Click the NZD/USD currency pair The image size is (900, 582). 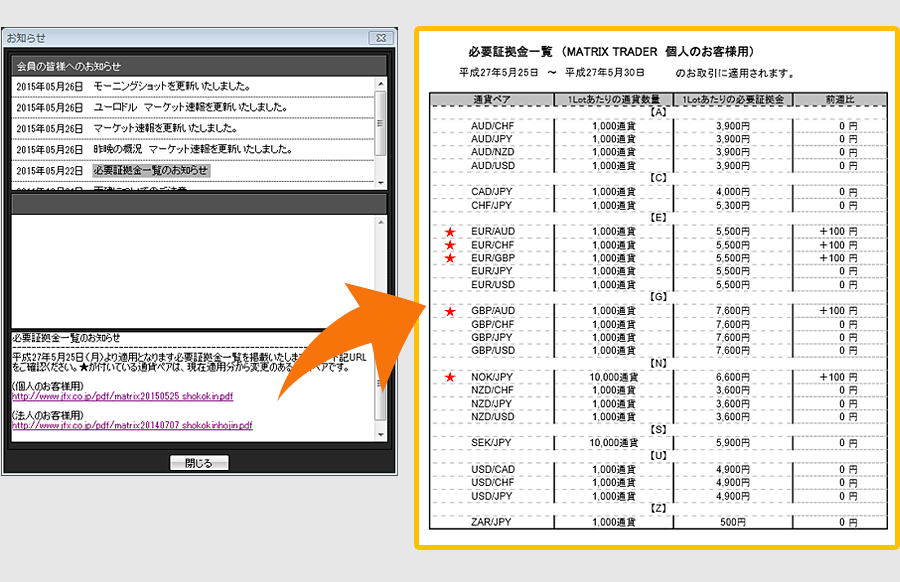coord(493,417)
